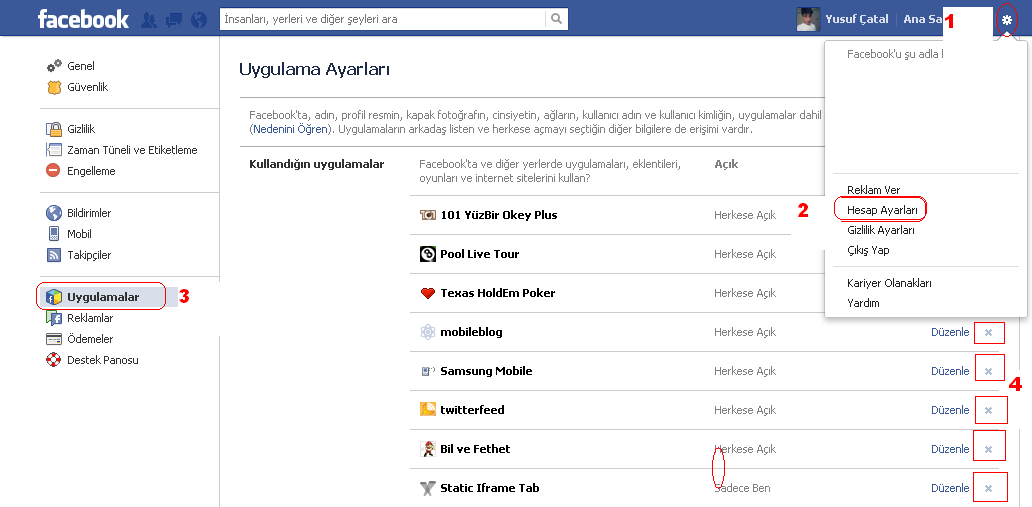Open Yusuf Çatal profile thumbnail
Screen dimensions: 1032x507
point(807,19)
